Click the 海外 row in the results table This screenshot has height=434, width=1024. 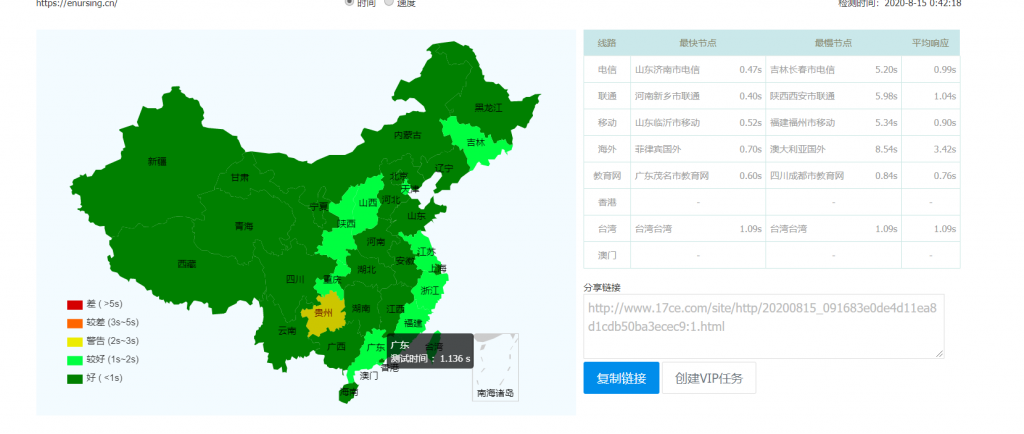(x=607, y=149)
